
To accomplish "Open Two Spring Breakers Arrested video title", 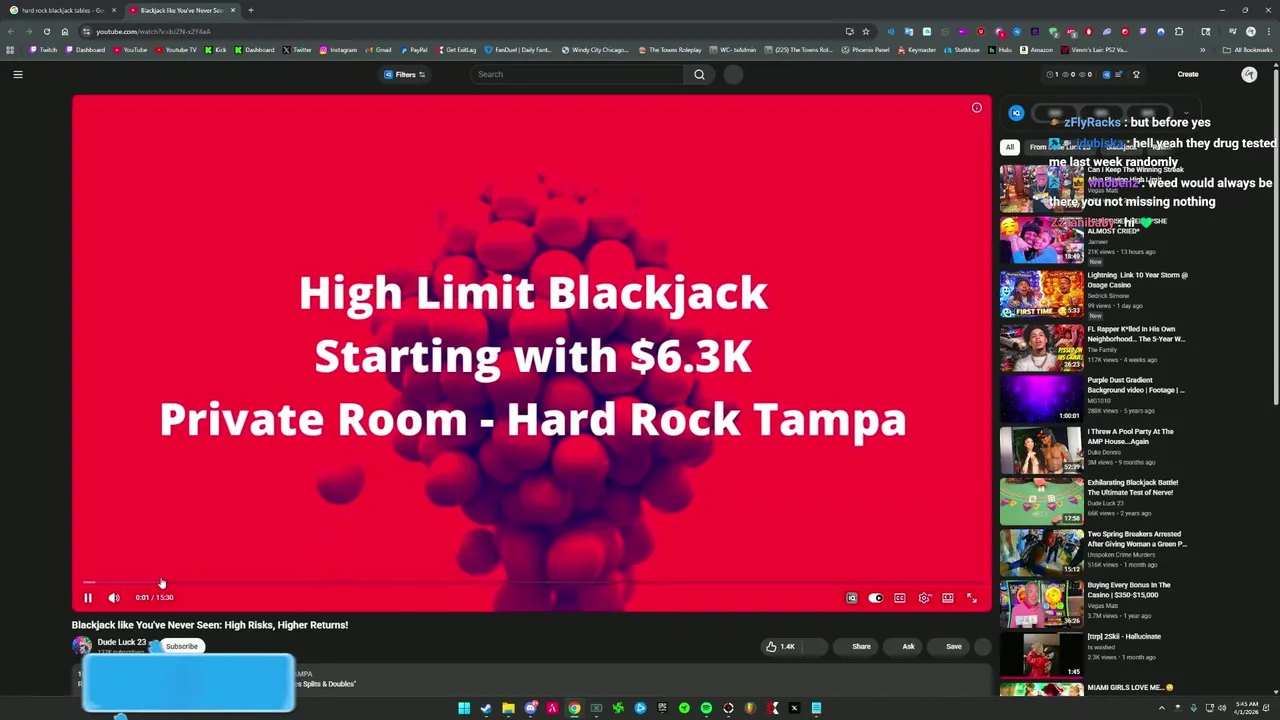I will tap(1136, 539).
